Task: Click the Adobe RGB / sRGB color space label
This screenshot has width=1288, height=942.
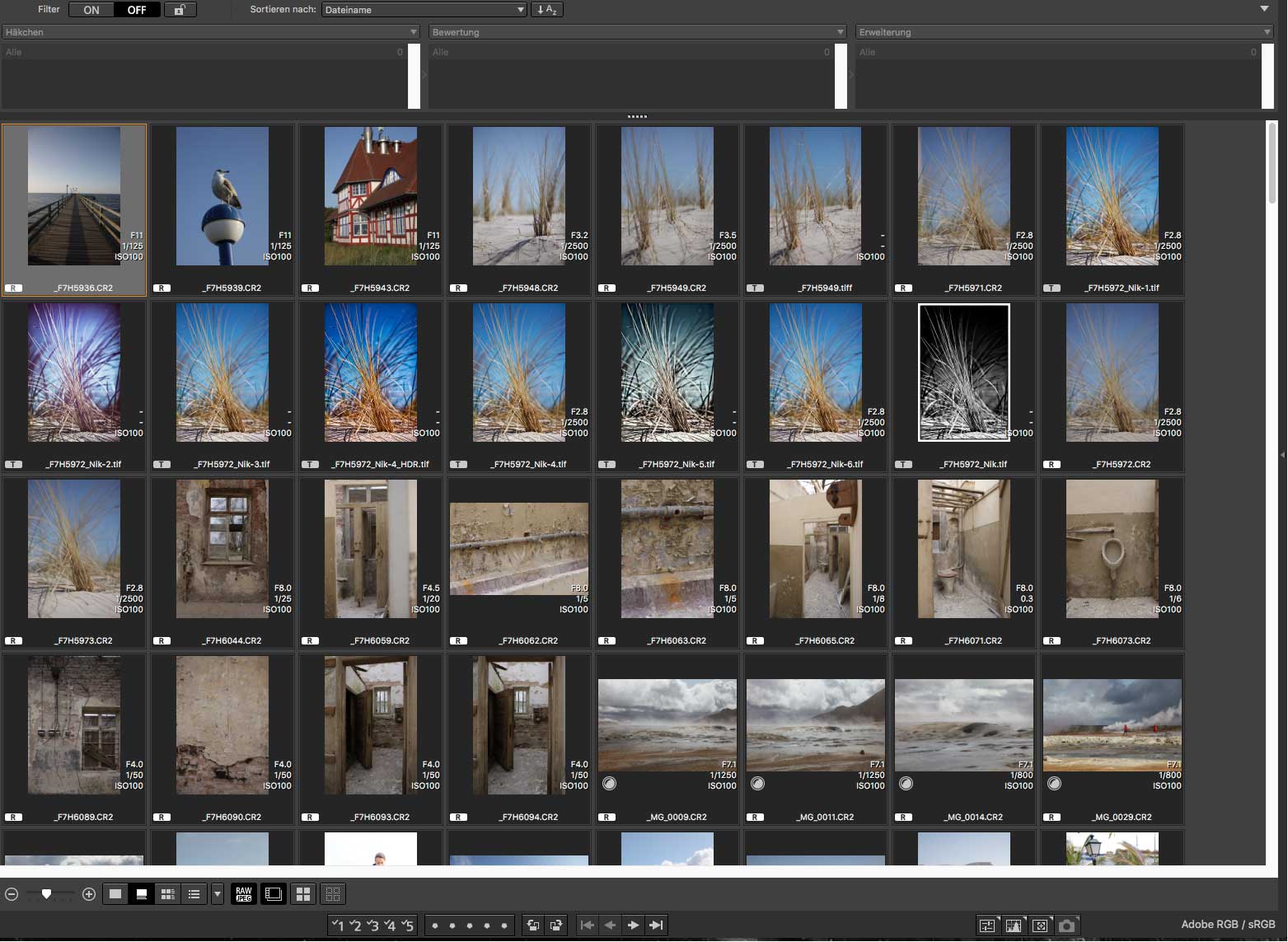Action: click(x=1228, y=925)
